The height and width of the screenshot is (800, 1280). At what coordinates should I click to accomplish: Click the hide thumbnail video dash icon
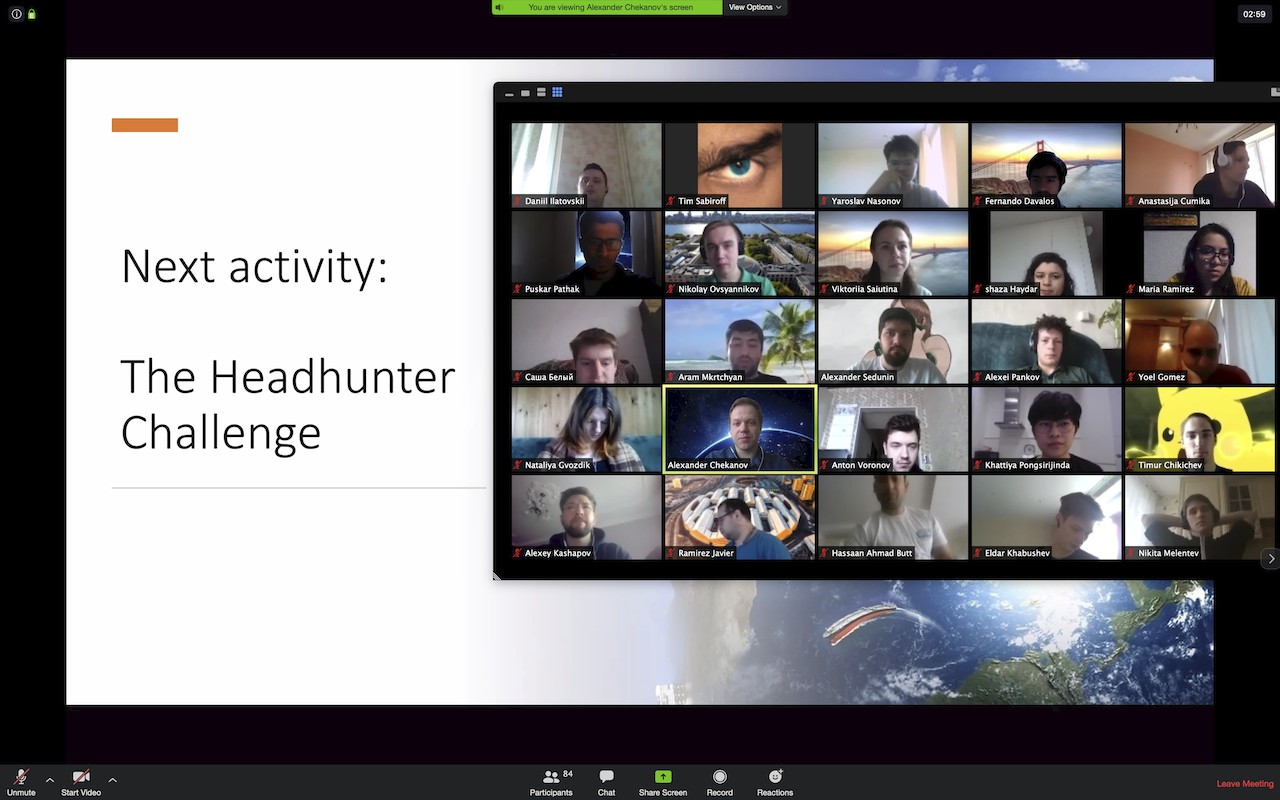pos(509,93)
